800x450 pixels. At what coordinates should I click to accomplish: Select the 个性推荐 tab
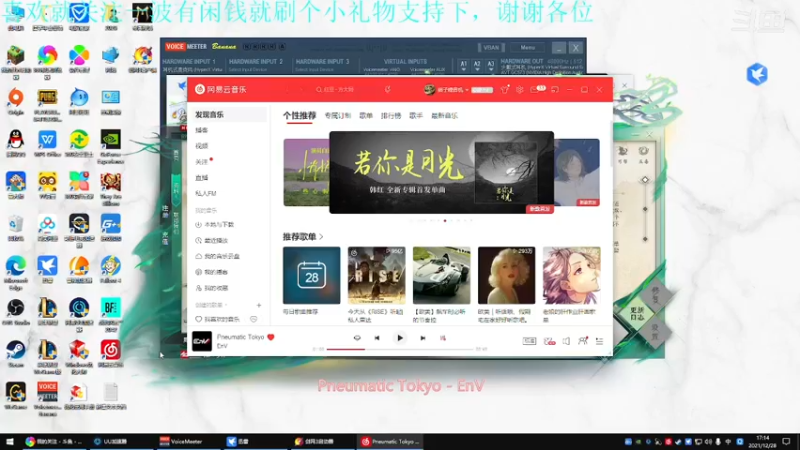299,115
